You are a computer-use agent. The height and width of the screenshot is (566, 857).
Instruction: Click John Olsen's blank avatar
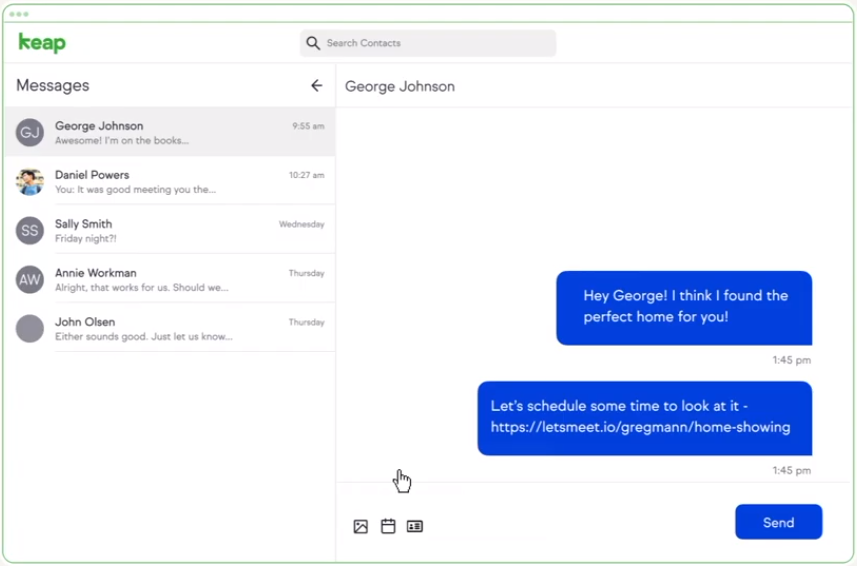[30, 328]
